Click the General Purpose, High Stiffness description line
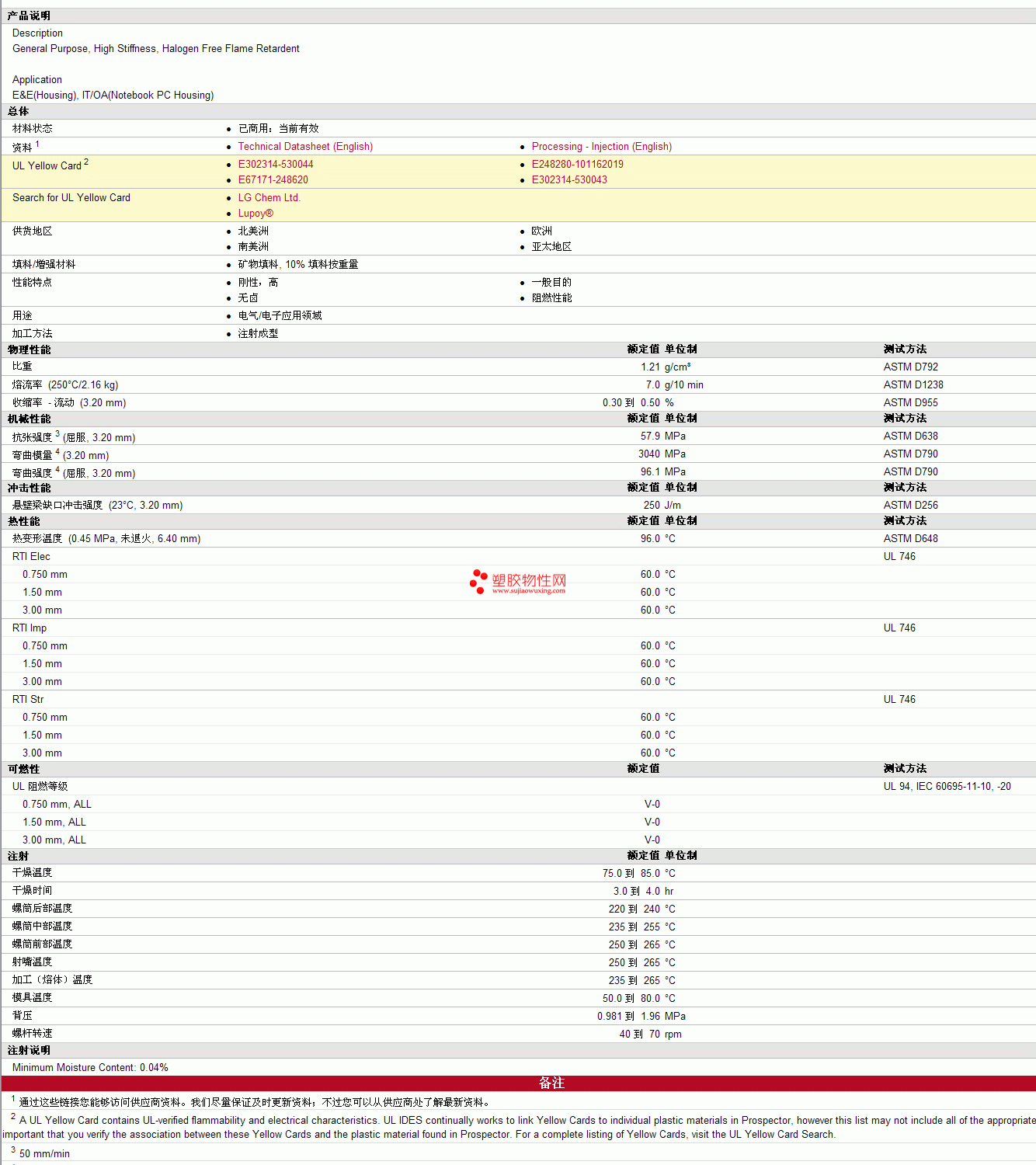This screenshot has width=1036, height=1165. click(155, 48)
